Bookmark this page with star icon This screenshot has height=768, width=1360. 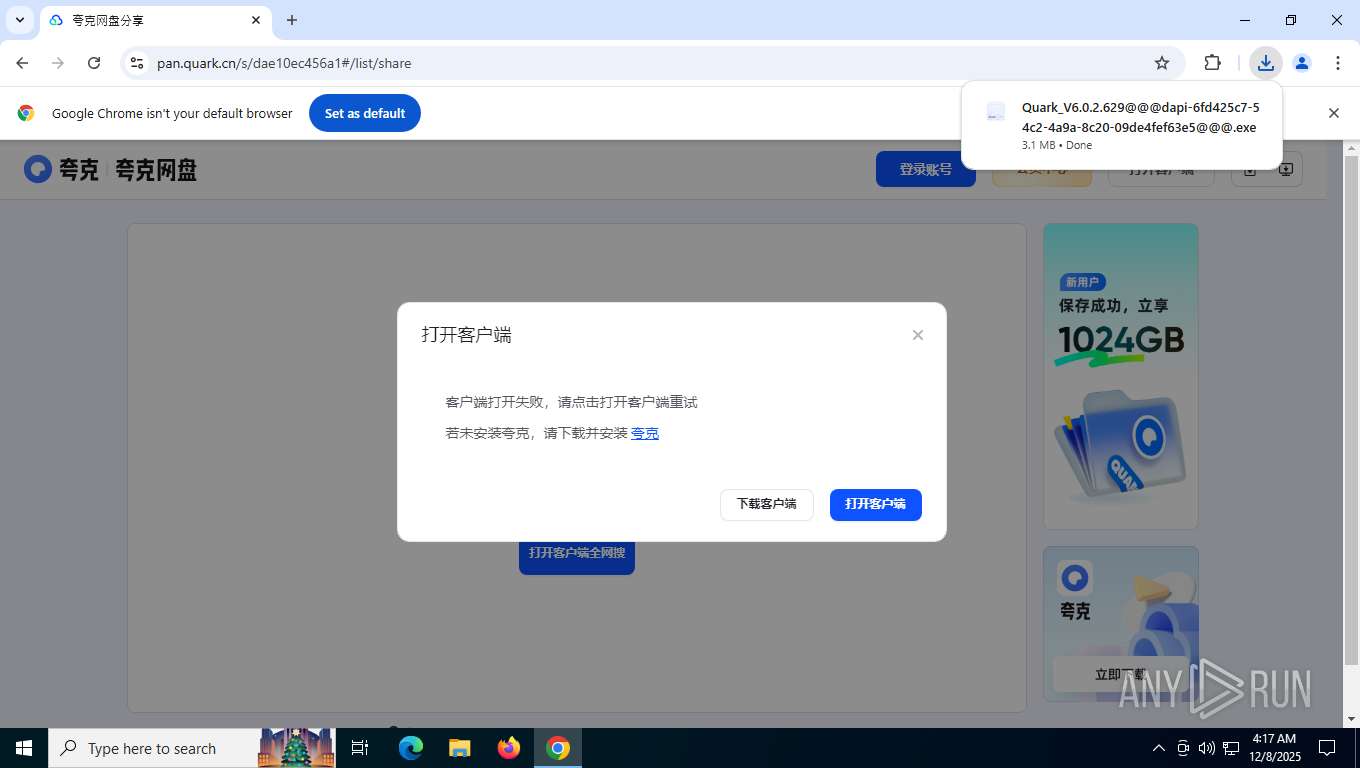(x=1162, y=63)
